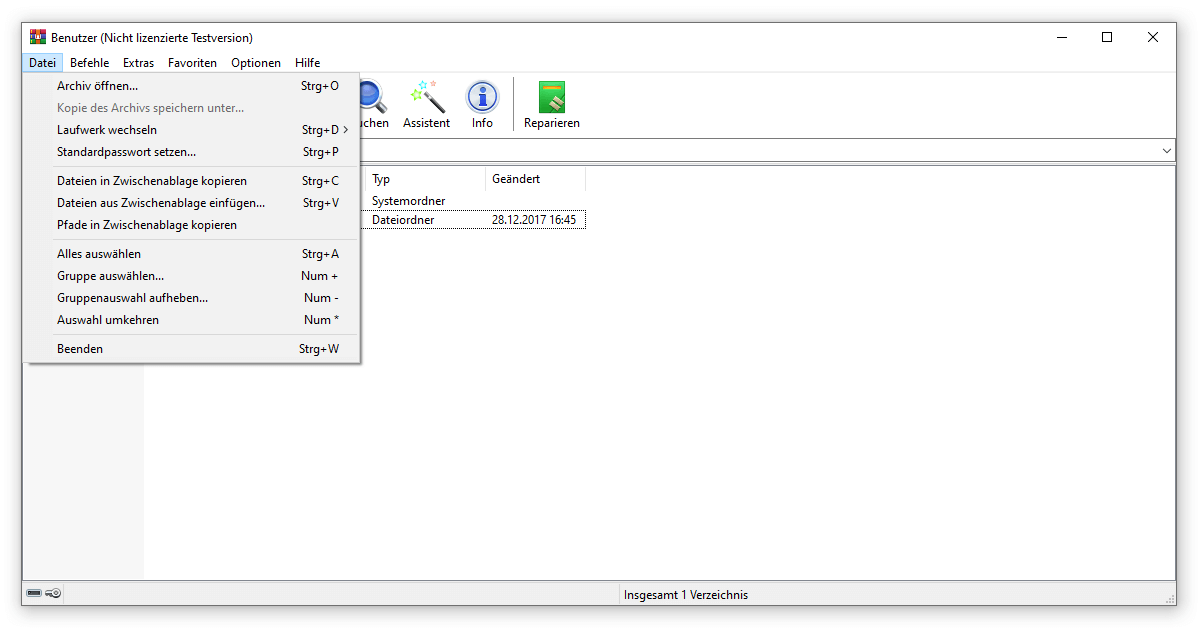This screenshot has width=1200, height=630.
Task: Open the Extras menu
Action: pyautogui.click(x=138, y=62)
